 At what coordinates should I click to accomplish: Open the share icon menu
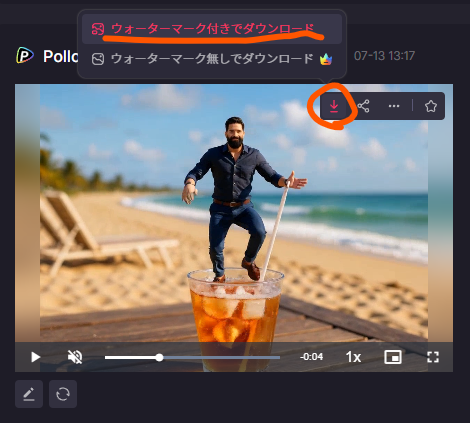pyautogui.click(x=363, y=106)
